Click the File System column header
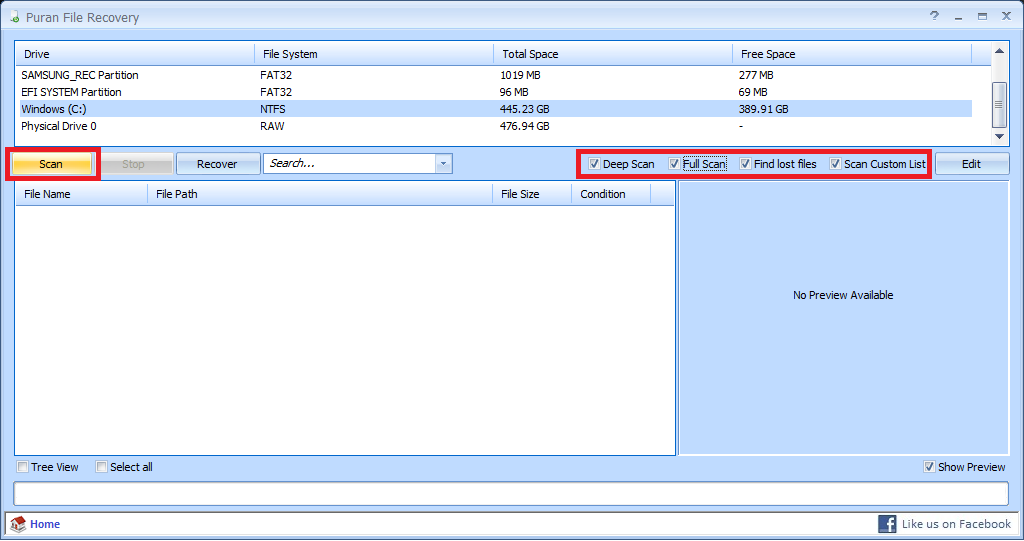 point(374,54)
